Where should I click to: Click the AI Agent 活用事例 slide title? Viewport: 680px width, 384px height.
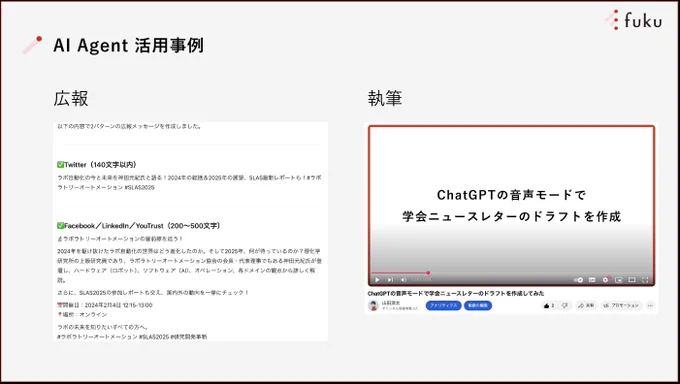[128, 45]
